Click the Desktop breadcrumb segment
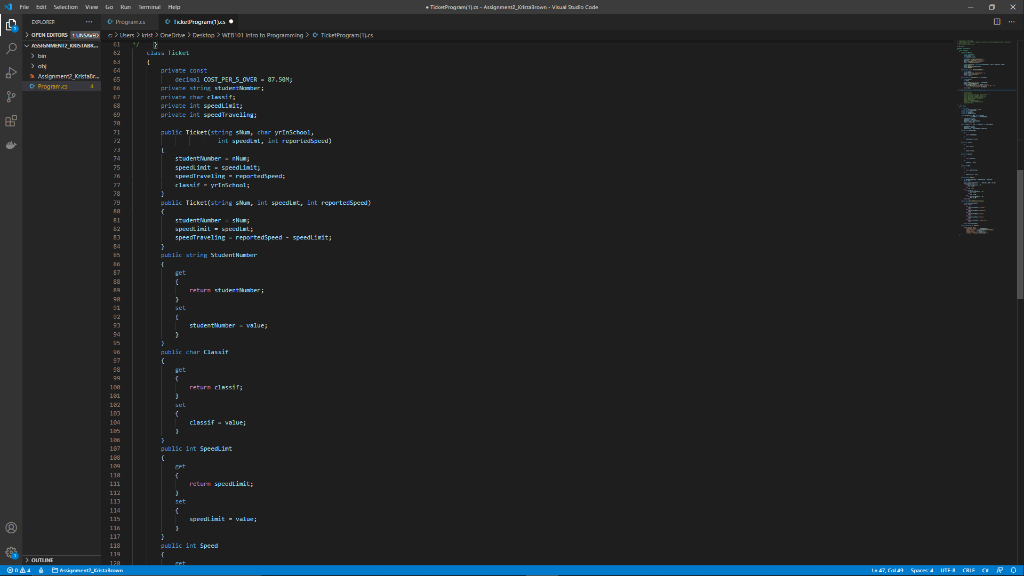The width and height of the screenshot is (1024, 576). pyautogui.click(x=203, y=35)
